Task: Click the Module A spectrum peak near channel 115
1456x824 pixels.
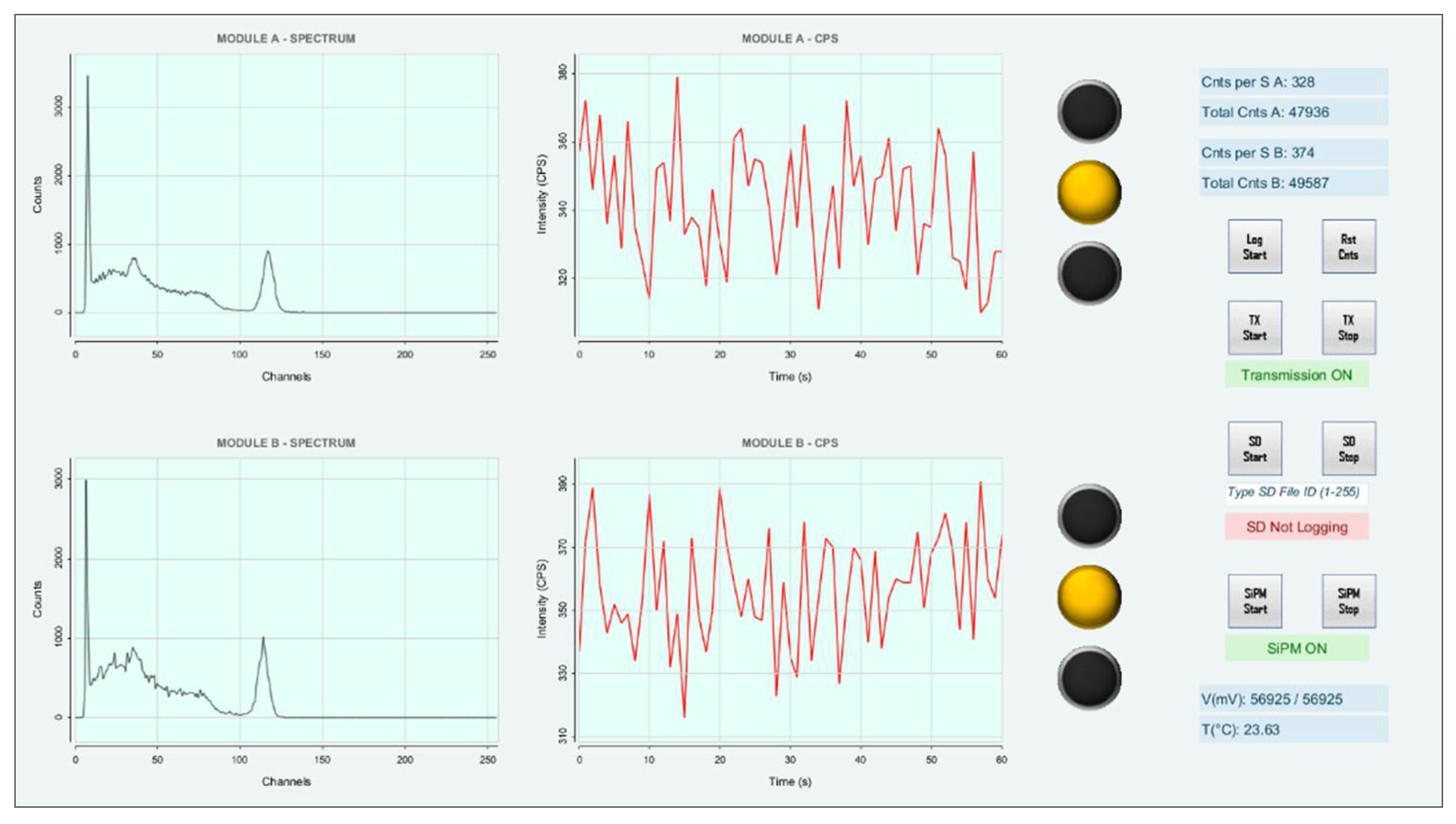Action: (268, 253)
